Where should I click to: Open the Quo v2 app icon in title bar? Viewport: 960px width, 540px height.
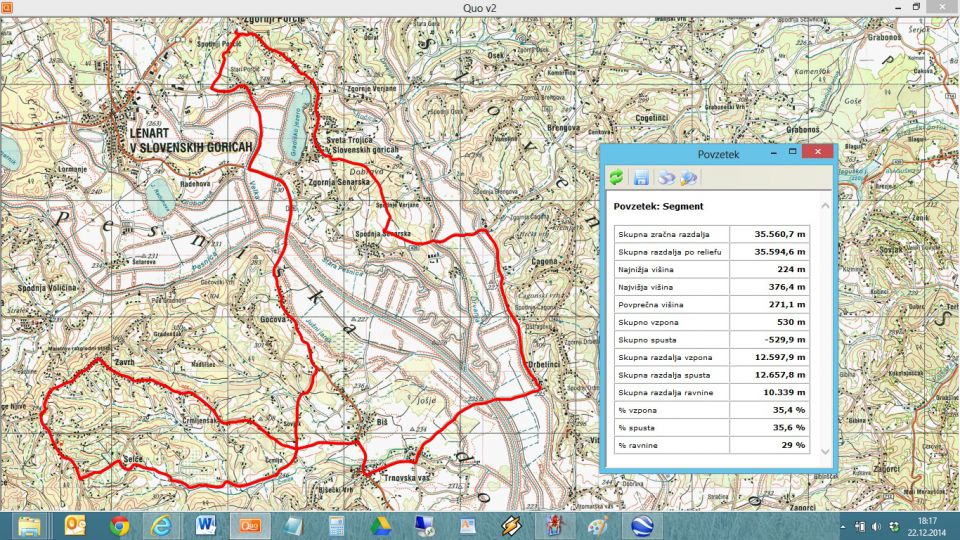click(x=7, y=7)
